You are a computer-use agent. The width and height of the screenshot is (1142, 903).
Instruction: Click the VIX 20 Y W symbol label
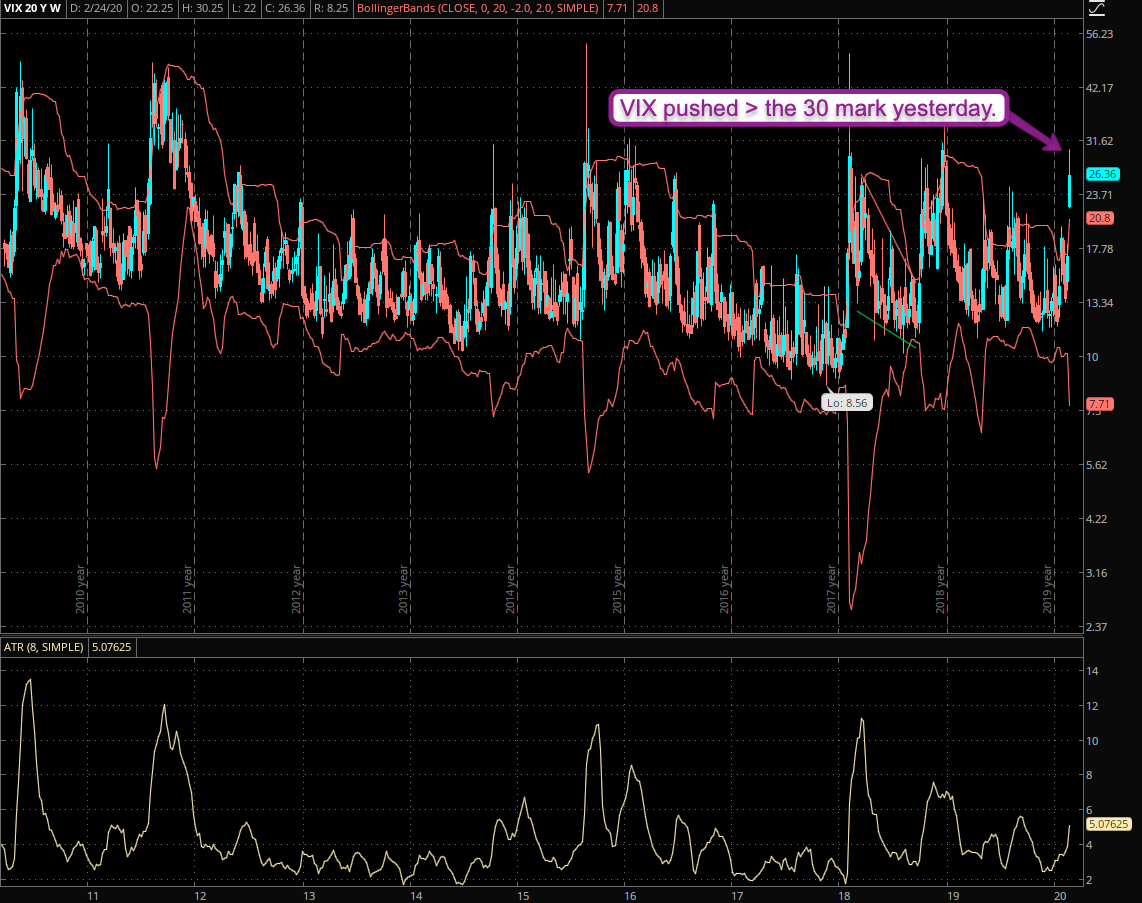(31, 8)
